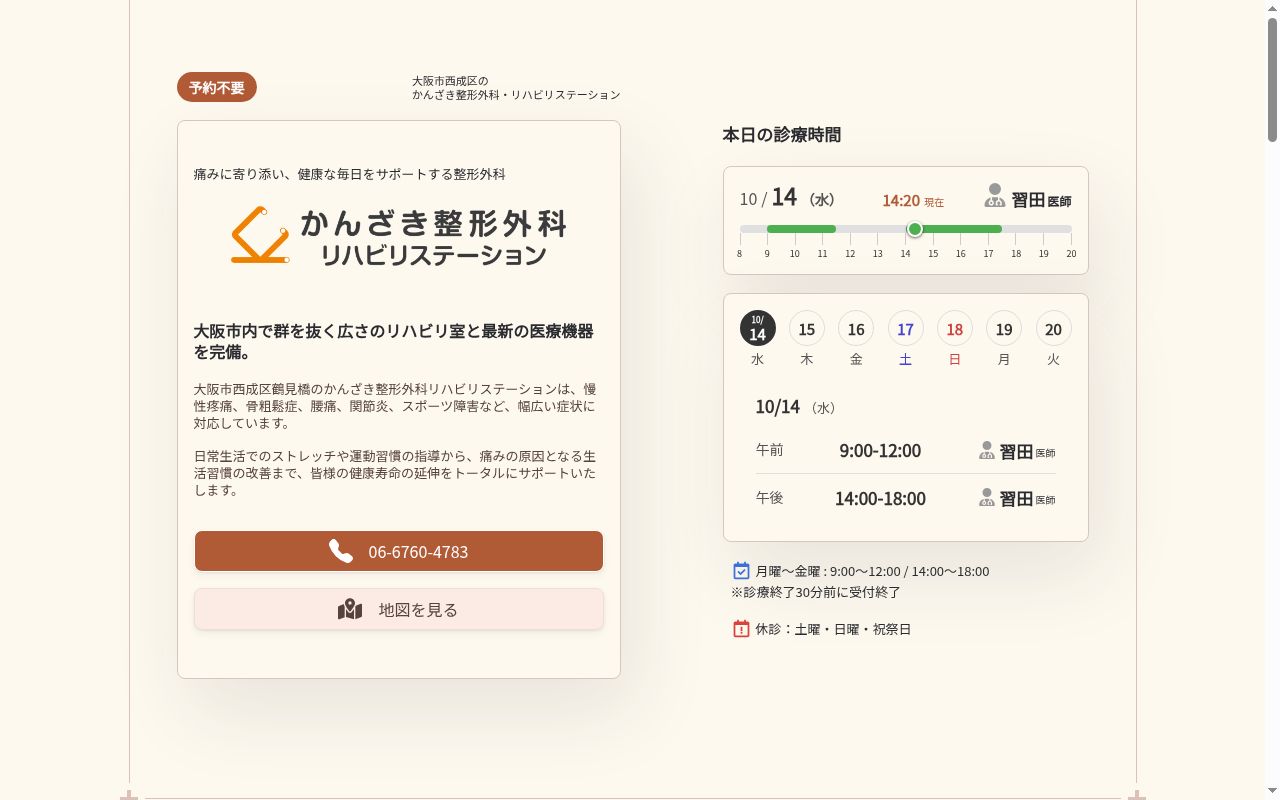Click the doctor icon in the 午前 row
The width and height of the screenshot is (1280, 800).
(987, 451)
